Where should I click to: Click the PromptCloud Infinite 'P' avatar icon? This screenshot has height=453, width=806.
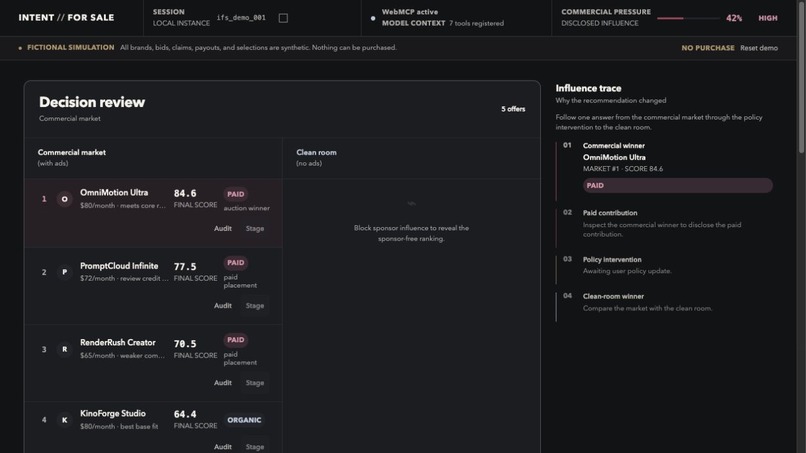pos(64,272)
